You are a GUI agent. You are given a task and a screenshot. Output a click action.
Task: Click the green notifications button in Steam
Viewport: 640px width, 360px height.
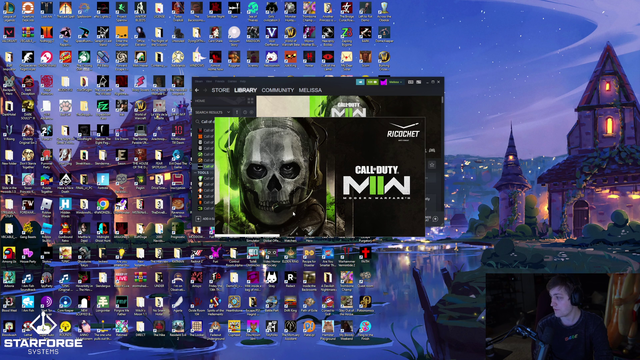(x=372, y=82)
